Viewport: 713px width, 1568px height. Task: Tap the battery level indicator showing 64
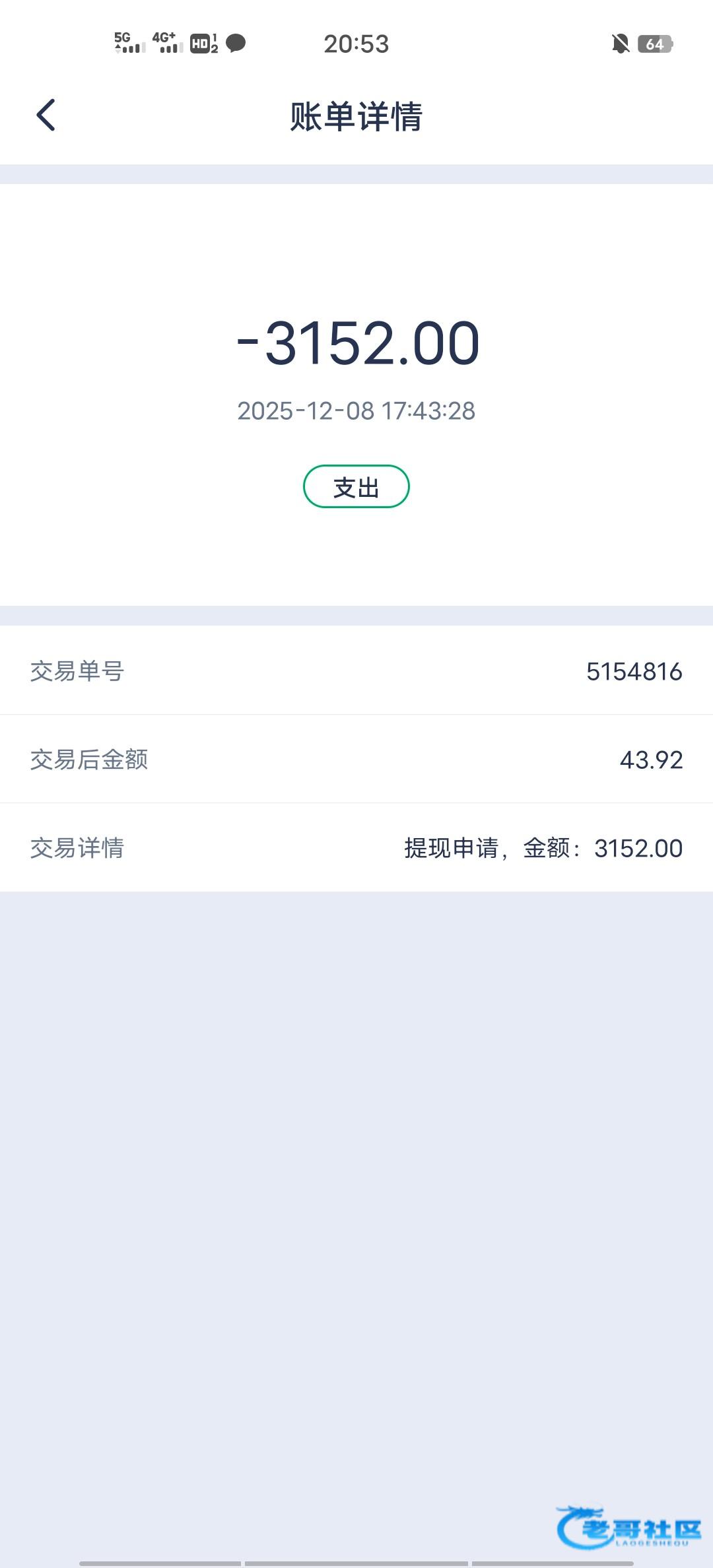(x=655, y=44)
